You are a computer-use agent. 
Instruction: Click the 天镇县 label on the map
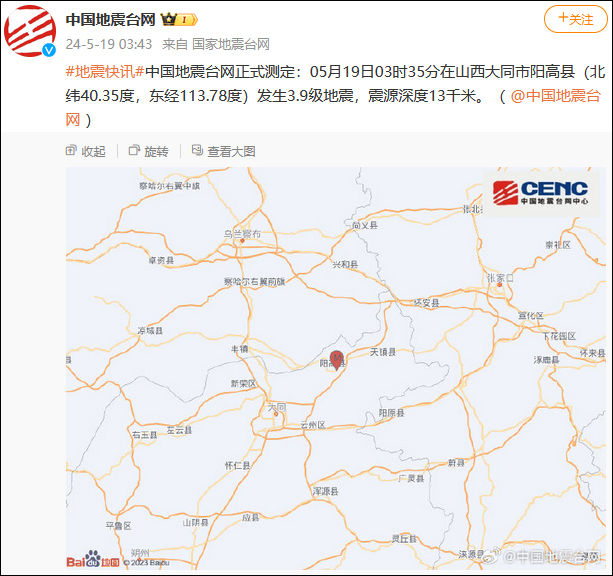click(x=383, y=352)
